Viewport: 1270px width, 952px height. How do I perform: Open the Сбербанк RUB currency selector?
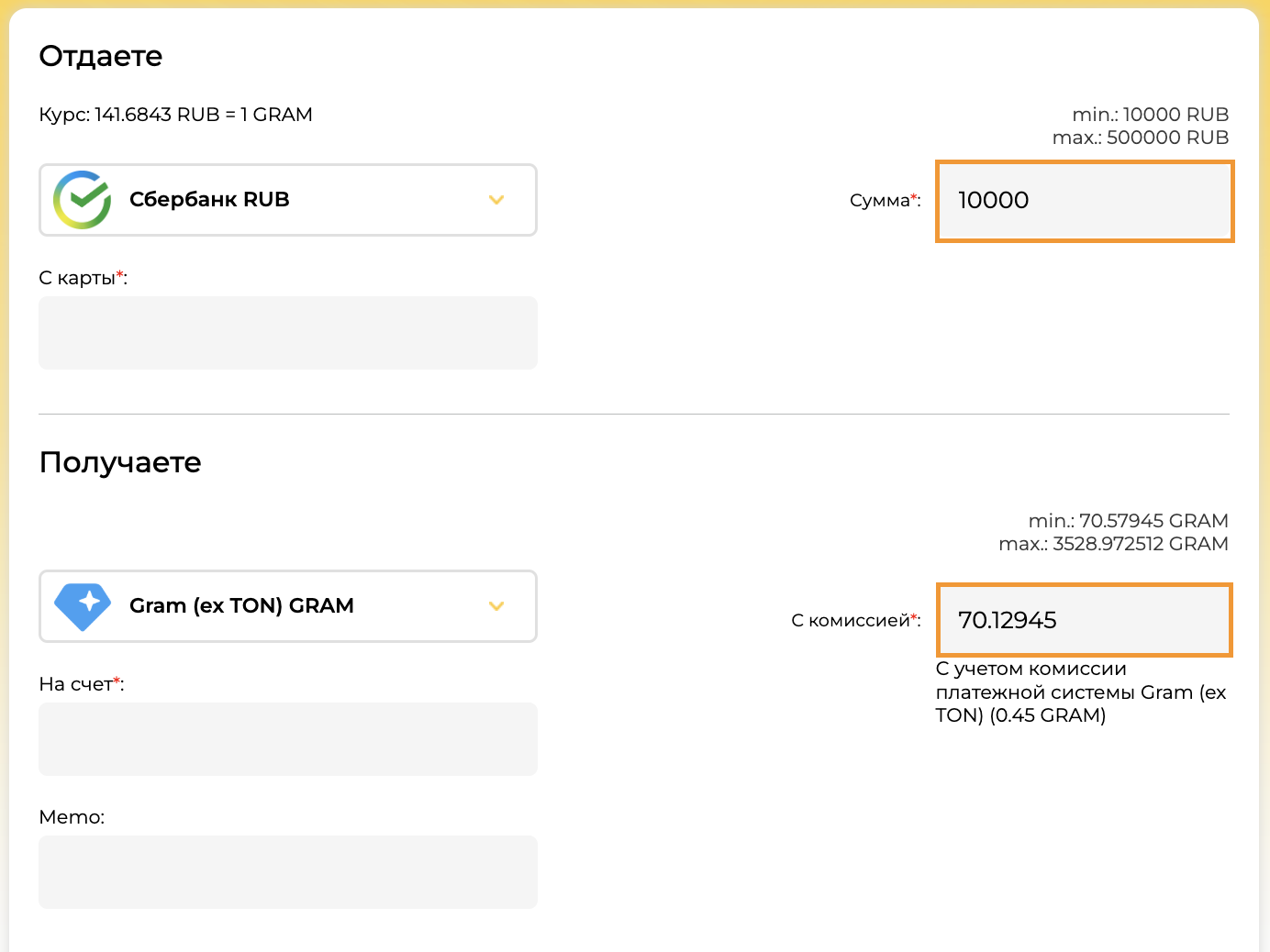tap(288, 200)
